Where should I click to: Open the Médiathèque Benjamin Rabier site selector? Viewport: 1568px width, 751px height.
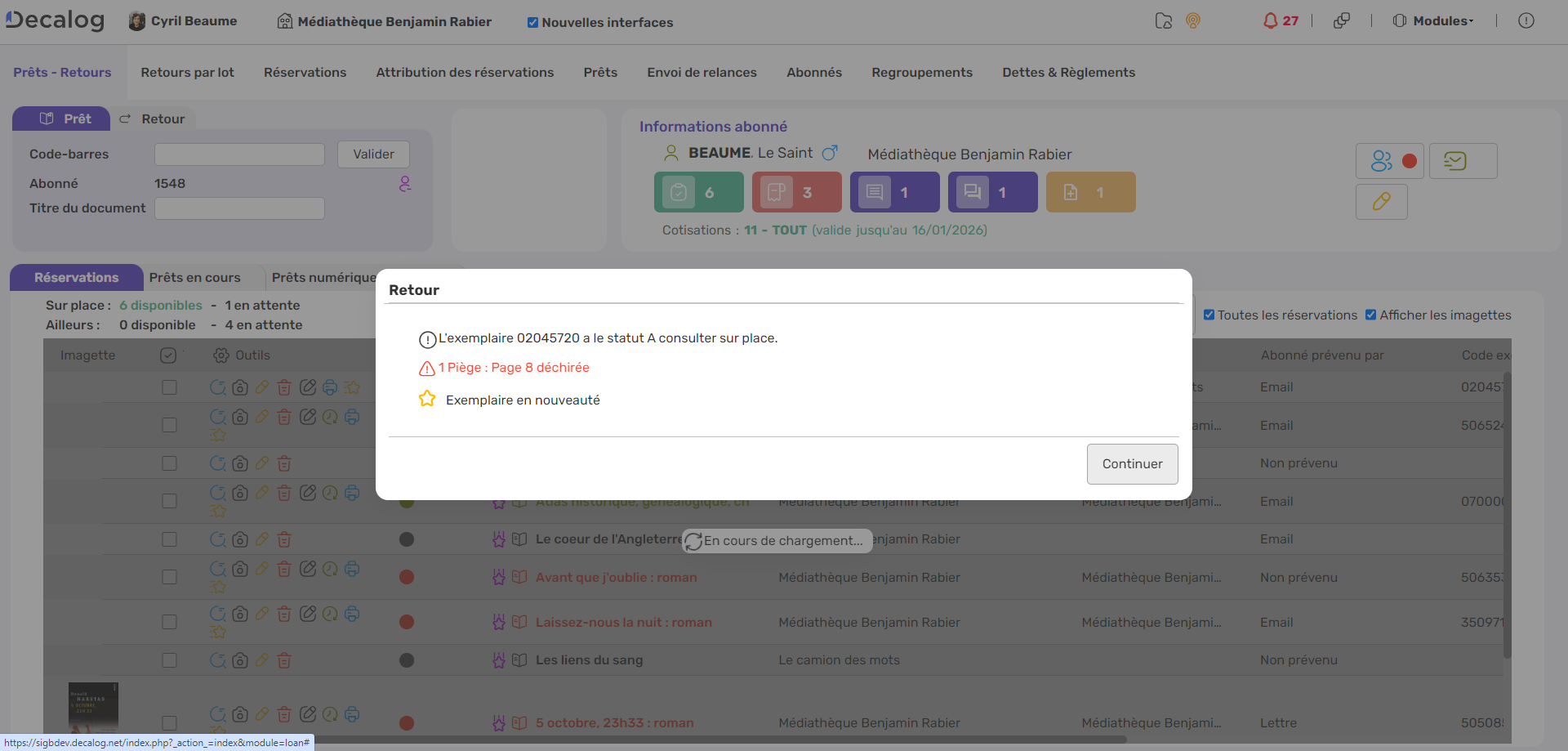[385, 22]
